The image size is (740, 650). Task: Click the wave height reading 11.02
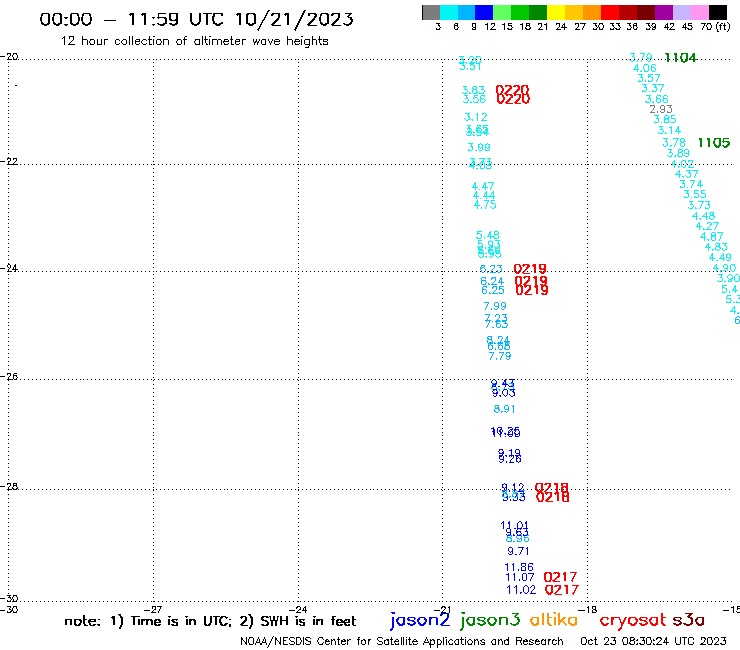click(x=521, y=590)
